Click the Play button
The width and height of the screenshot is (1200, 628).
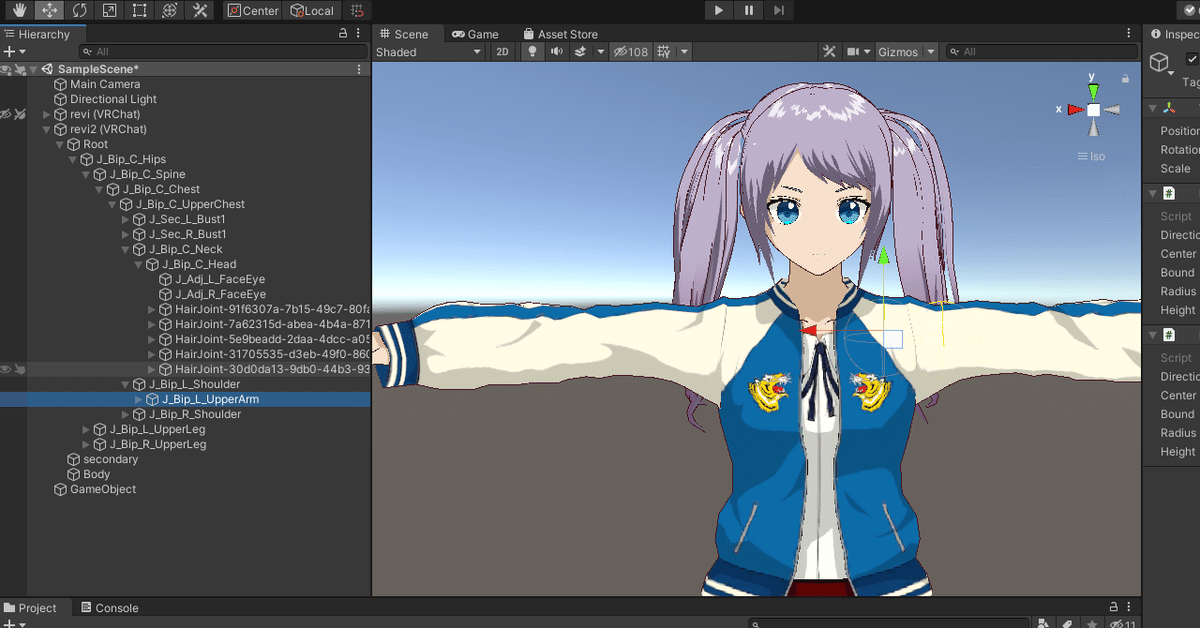pyautogui.click(x=719, y=11)
